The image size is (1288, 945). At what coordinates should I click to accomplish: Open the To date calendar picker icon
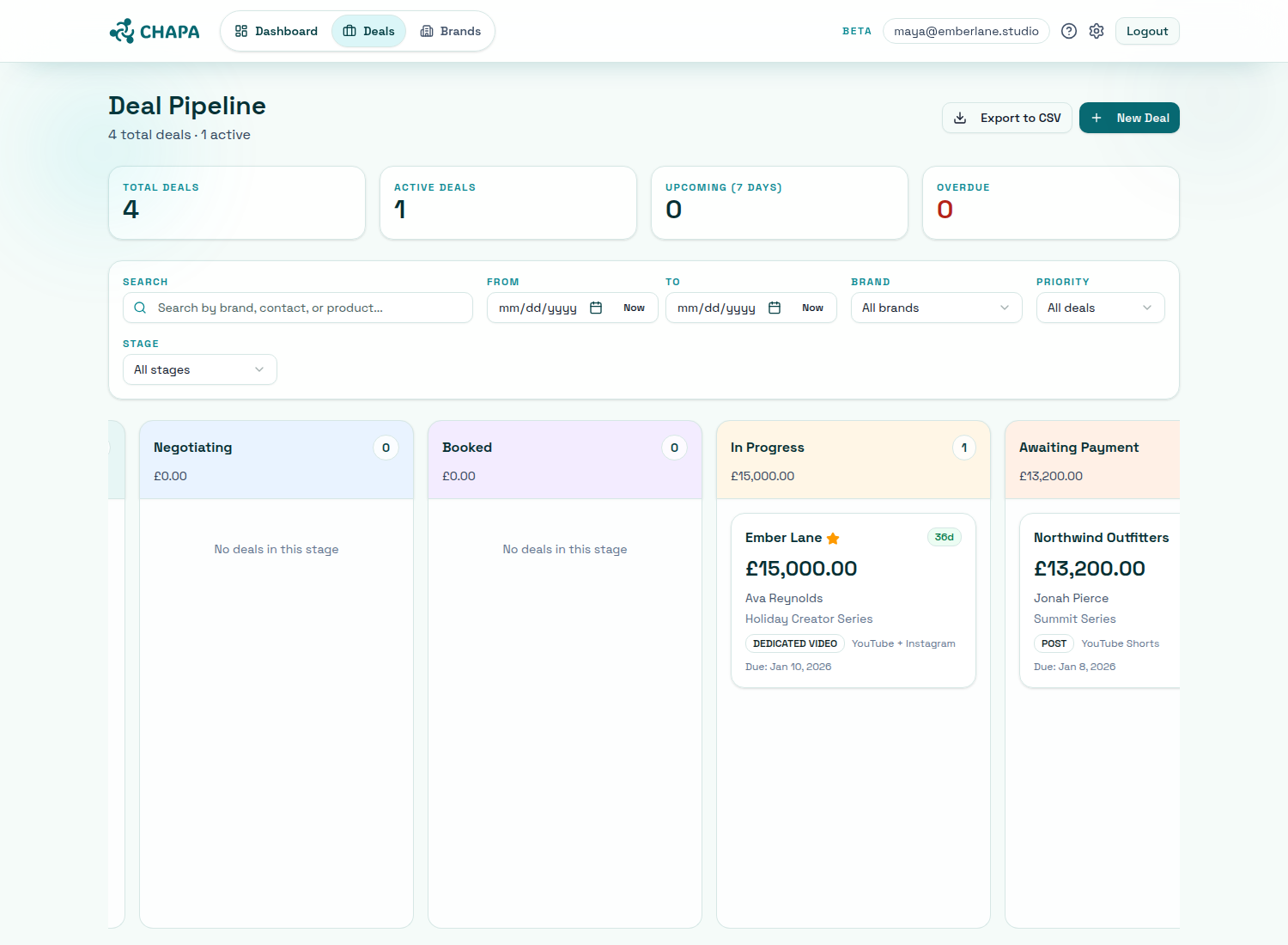(x=775, y=307)
